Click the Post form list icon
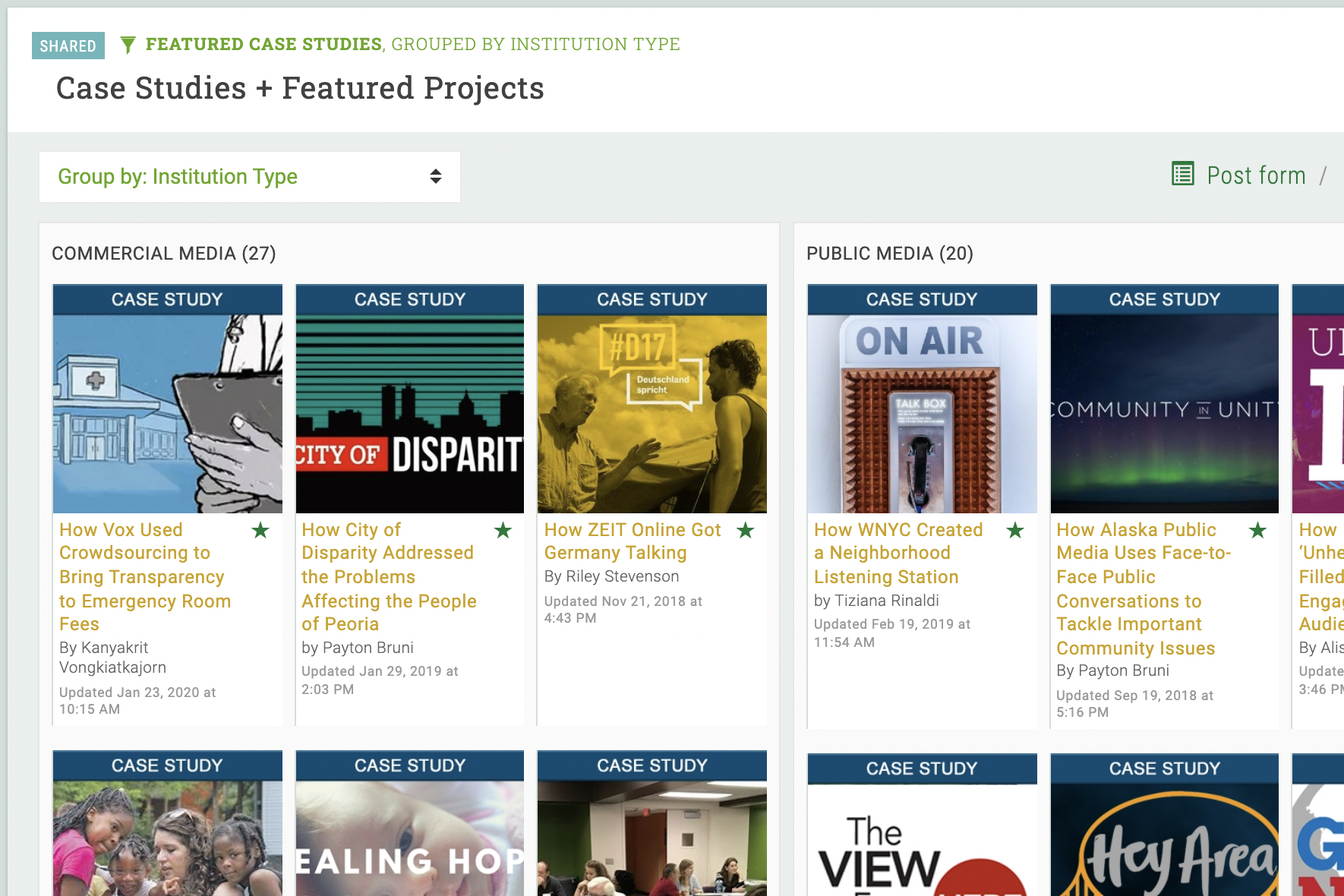 point(1182,174)
